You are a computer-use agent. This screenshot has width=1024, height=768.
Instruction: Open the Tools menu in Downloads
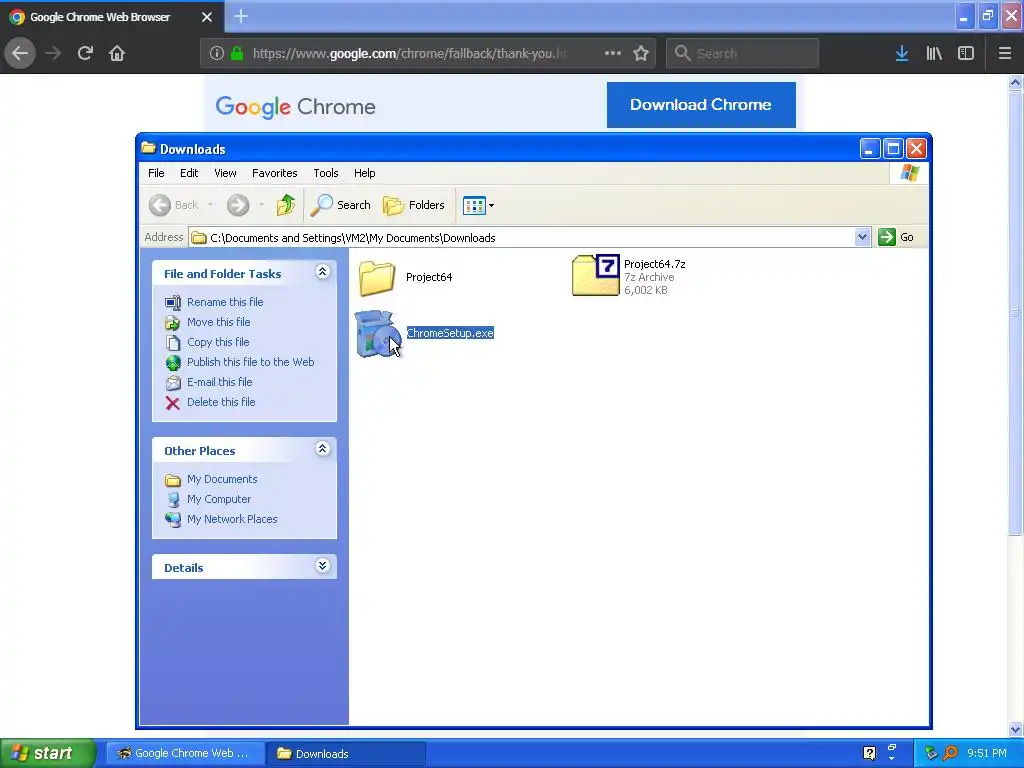[x=325, y=173]
